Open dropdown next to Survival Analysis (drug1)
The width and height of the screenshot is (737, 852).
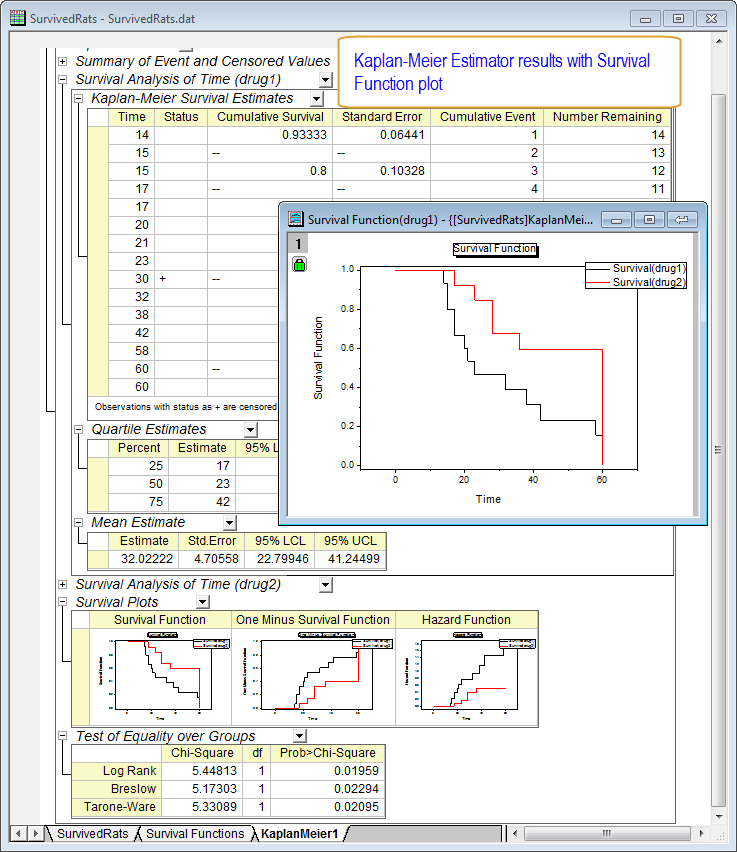[326, 80]
